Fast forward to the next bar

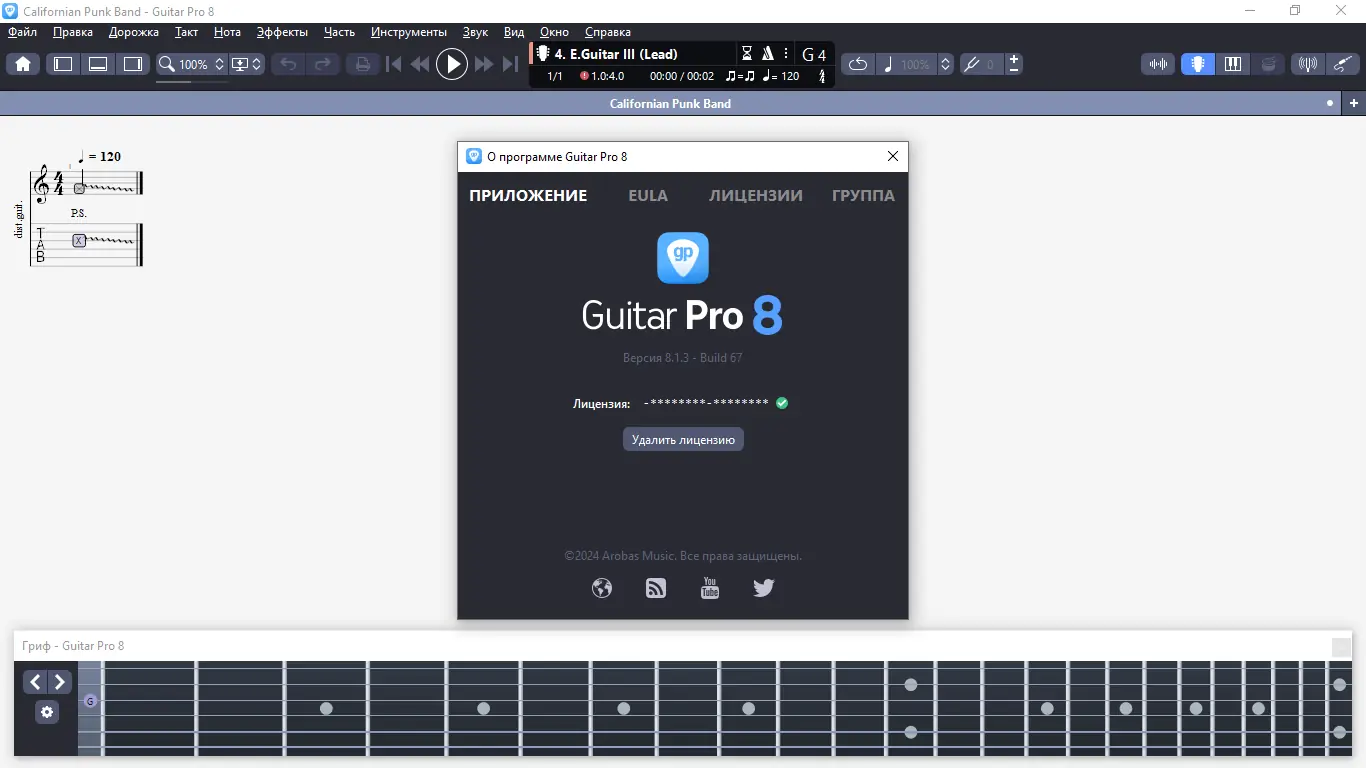(484, 64)
